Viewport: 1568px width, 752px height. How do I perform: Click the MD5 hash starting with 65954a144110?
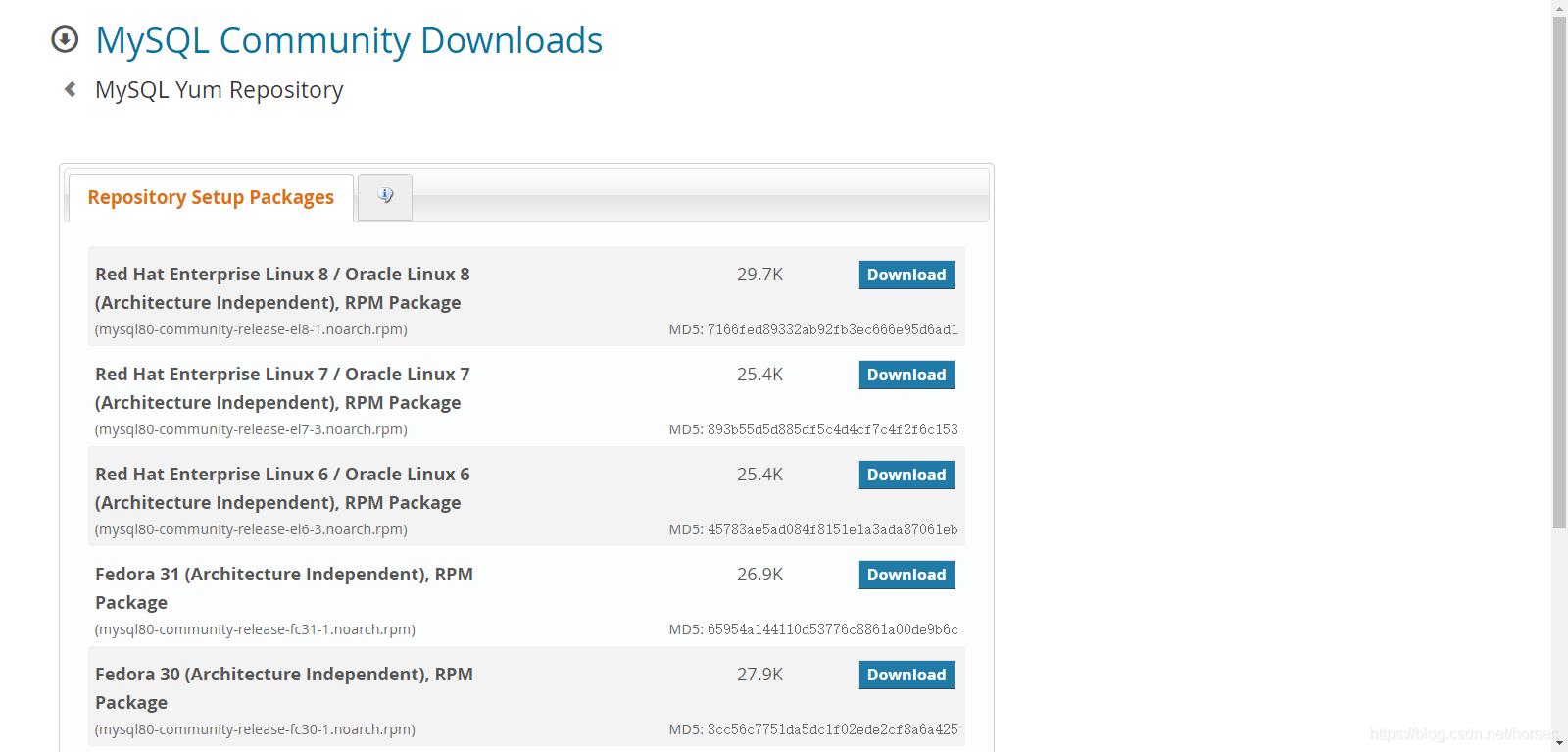(833, 629)
